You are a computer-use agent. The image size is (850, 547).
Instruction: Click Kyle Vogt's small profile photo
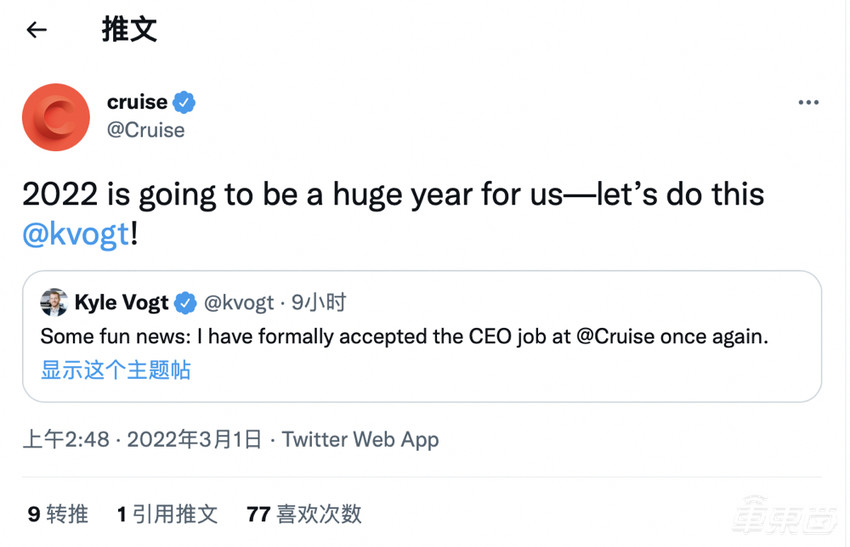click(54, 302)
